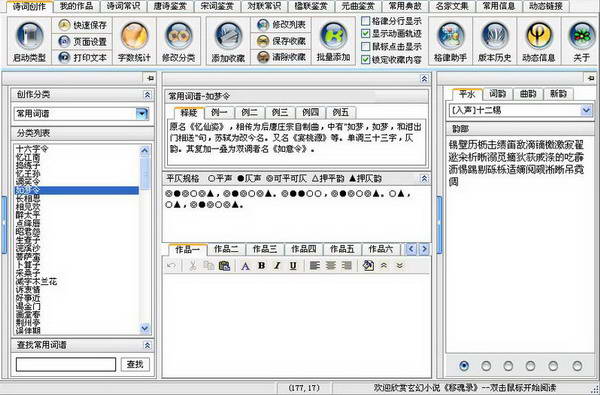Pin the right panel with pushpin
The width and height of the screenshot is (600, 395).
[591, 78]
